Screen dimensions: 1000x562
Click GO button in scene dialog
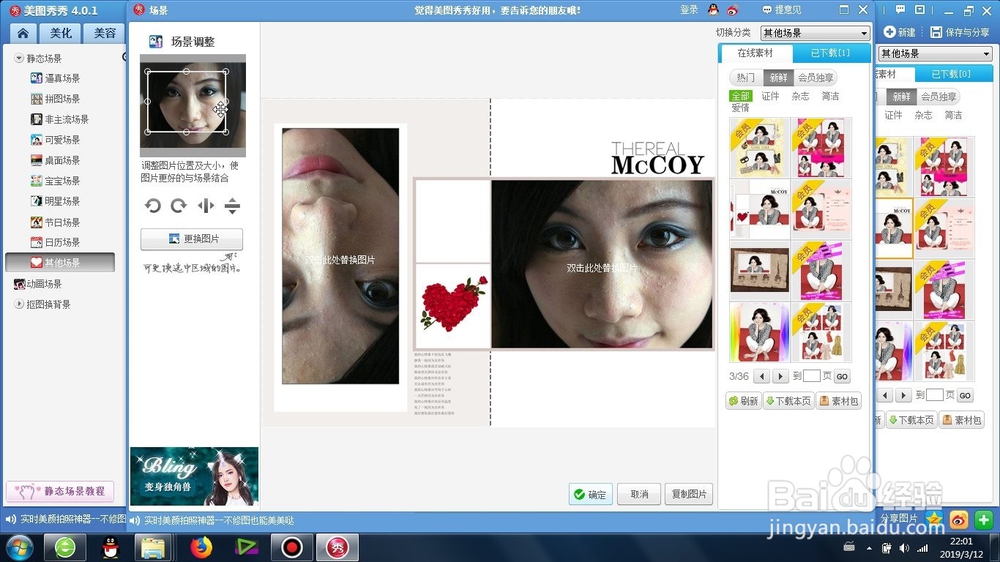[x=842, y=376]
